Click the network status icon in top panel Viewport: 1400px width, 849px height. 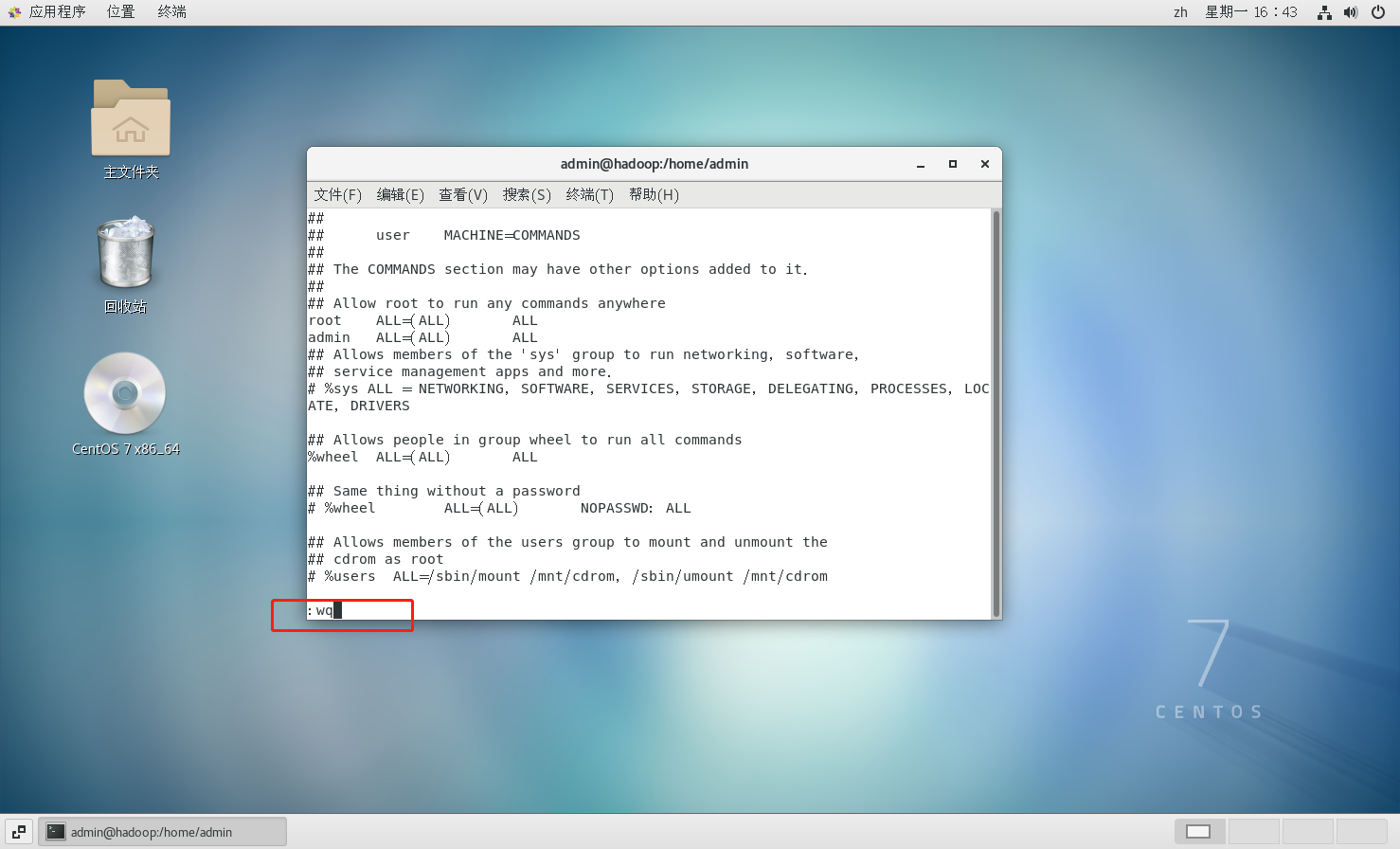(x=1323, y=12)
